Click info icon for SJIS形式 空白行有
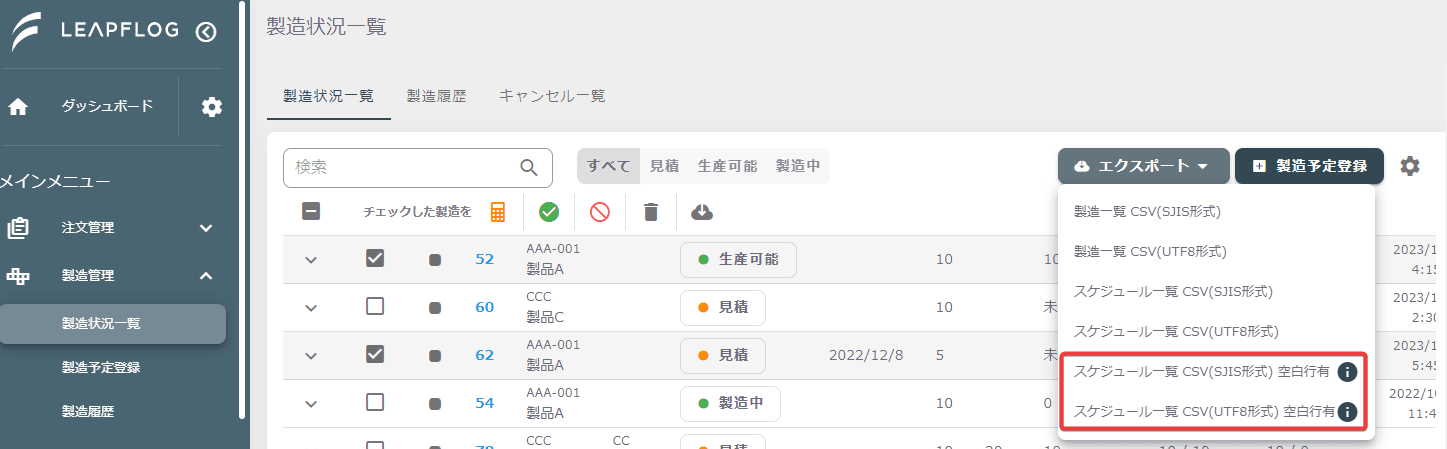 coord(1347,372)
